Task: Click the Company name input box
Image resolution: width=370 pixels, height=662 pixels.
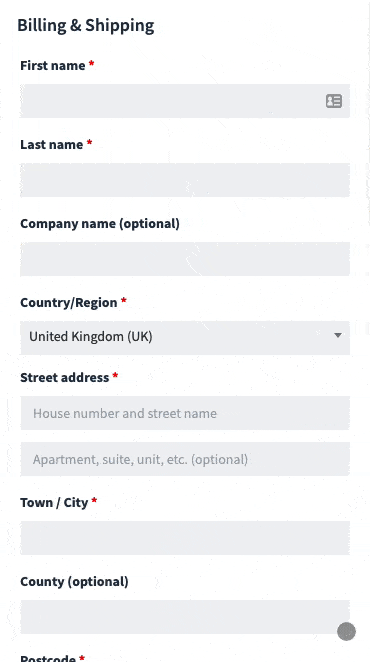Action: point(185,259)
